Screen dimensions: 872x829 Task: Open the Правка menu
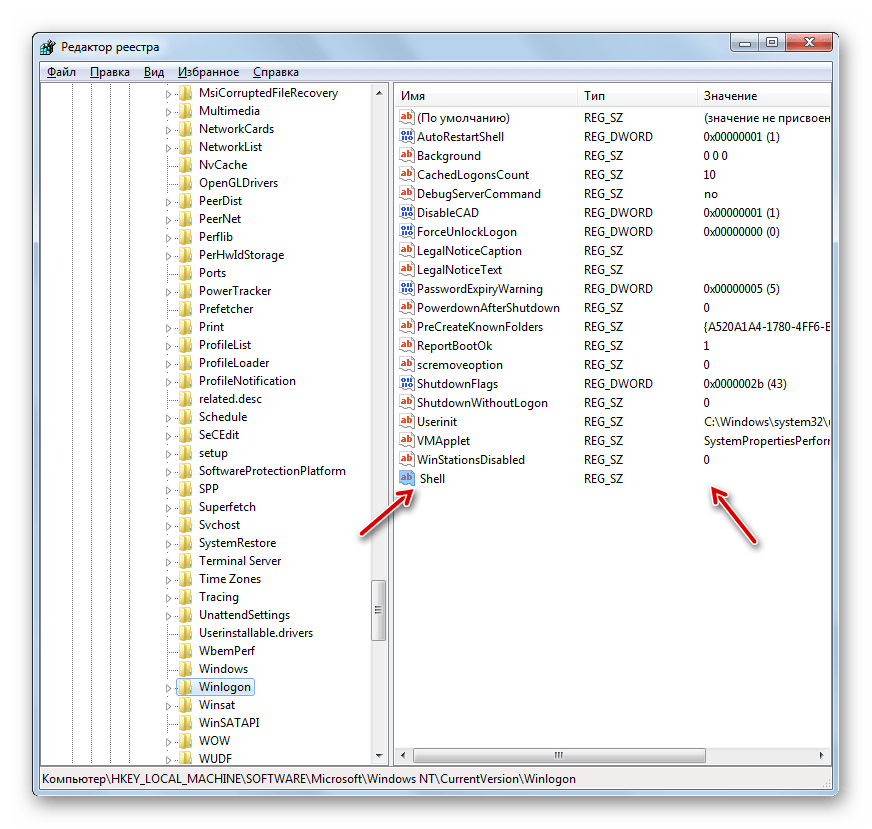110,72
